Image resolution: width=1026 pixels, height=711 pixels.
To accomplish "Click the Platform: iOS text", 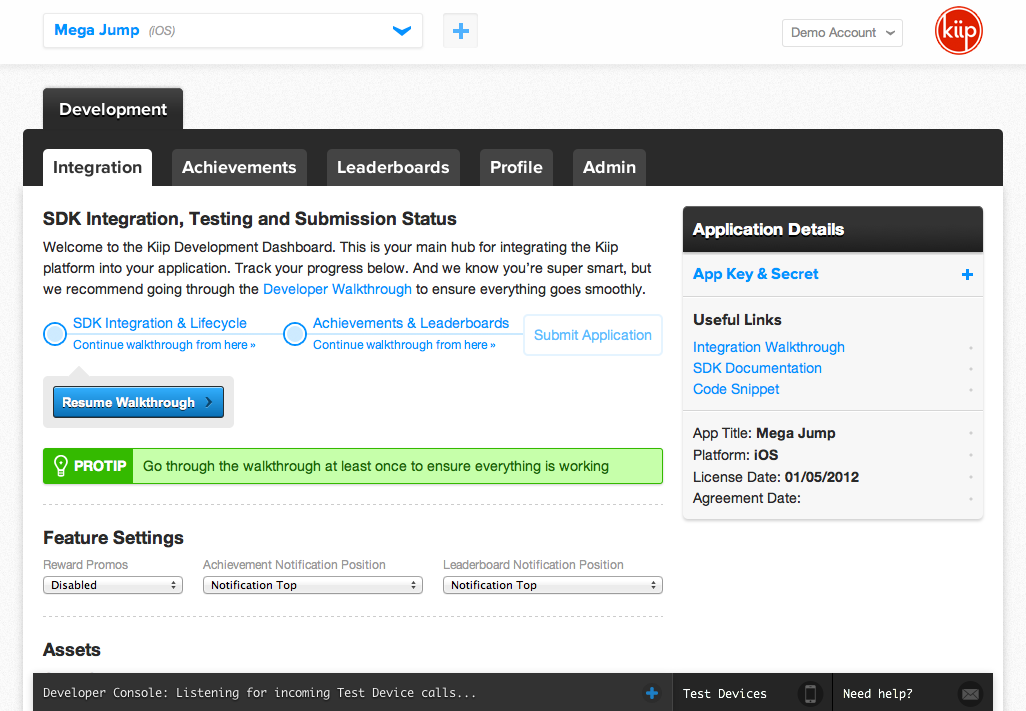I will (x=735, y=455).
